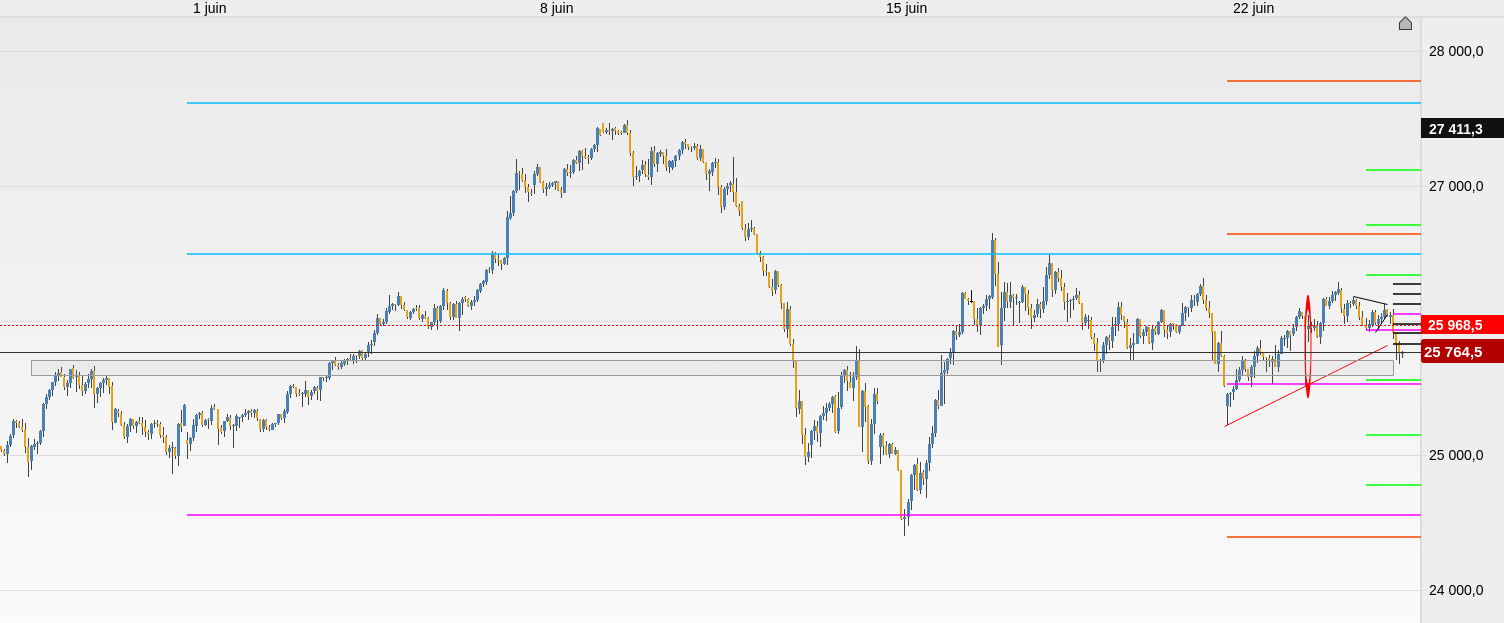Click the 25 000,0 price axis label
Screen dimensions: 1504x623
tap(1455, 455)
